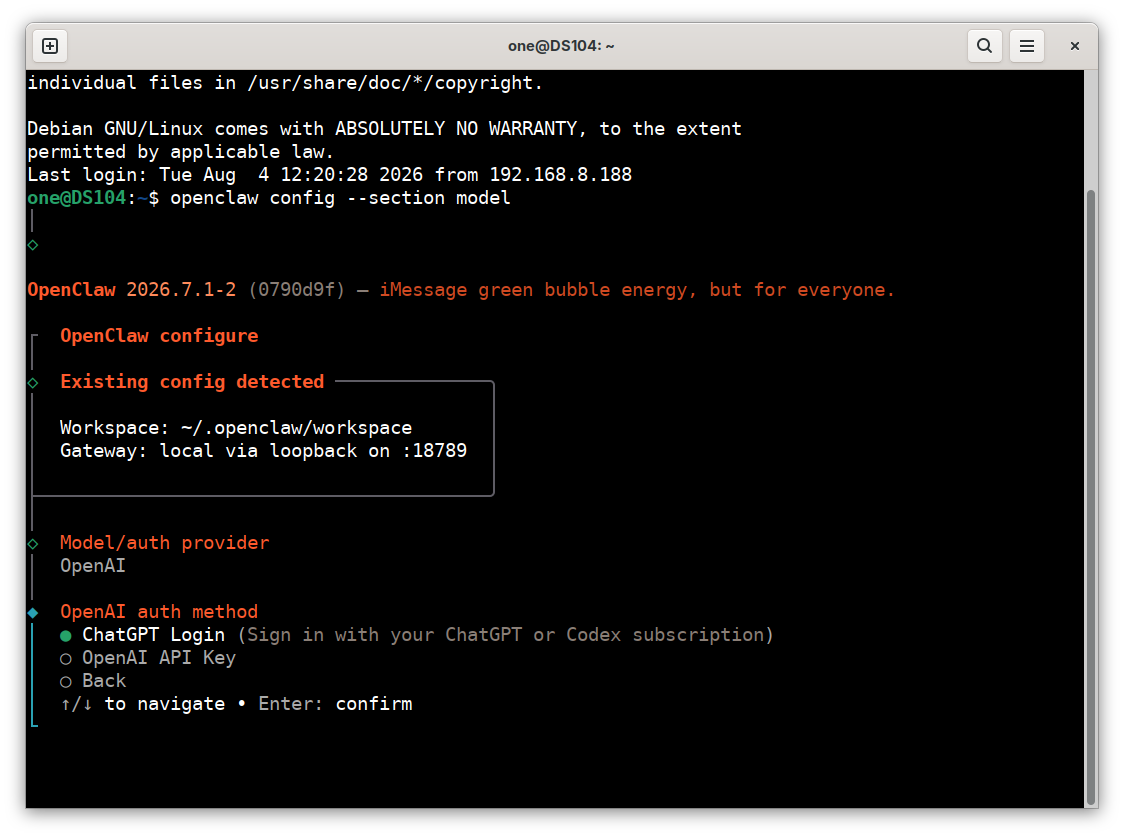Screen dimensions: 1124x837
Task: Click the OpenAI auth method heading
Action: 159,611
